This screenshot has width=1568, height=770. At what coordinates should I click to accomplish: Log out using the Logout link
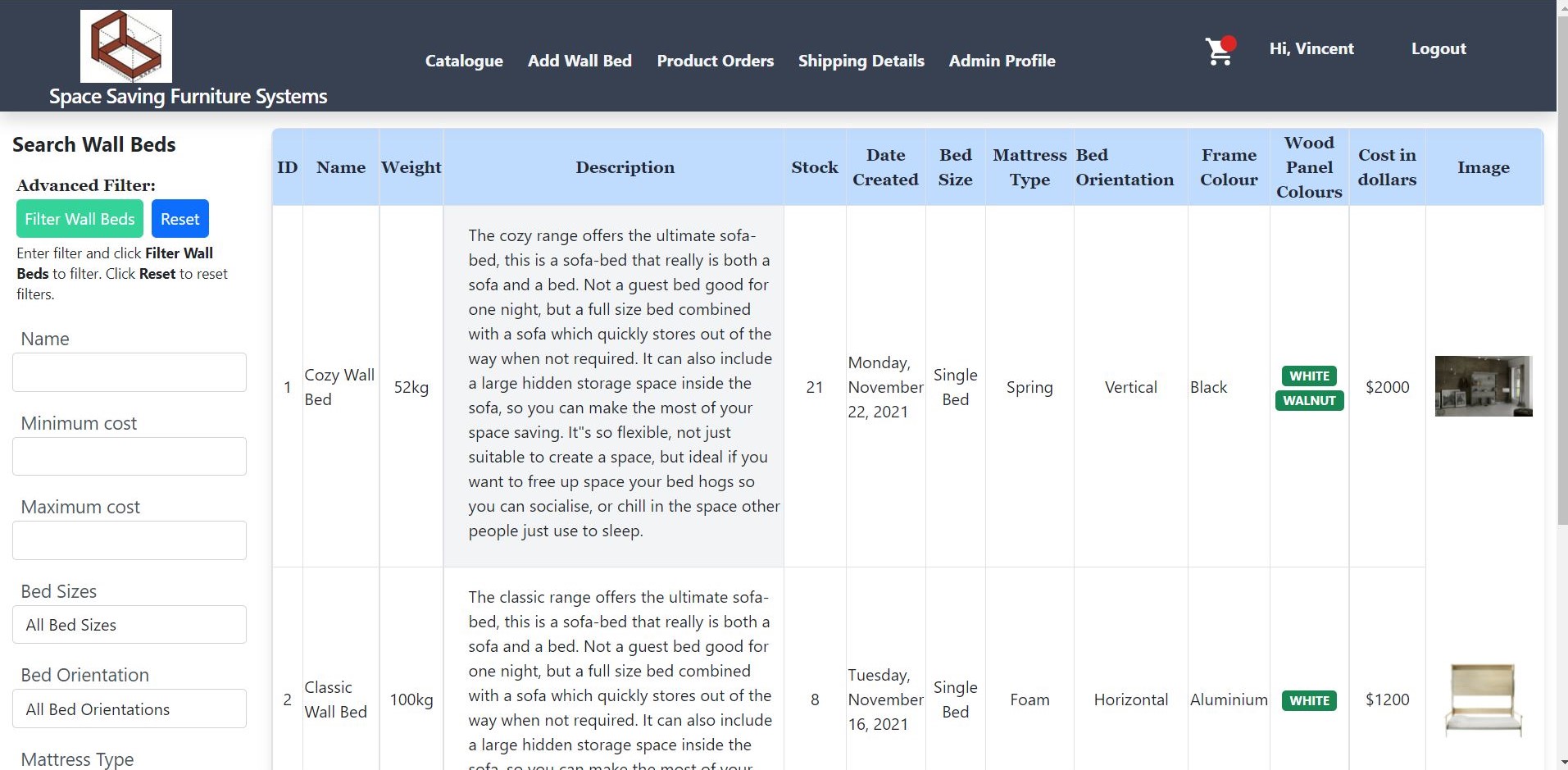1438,48
